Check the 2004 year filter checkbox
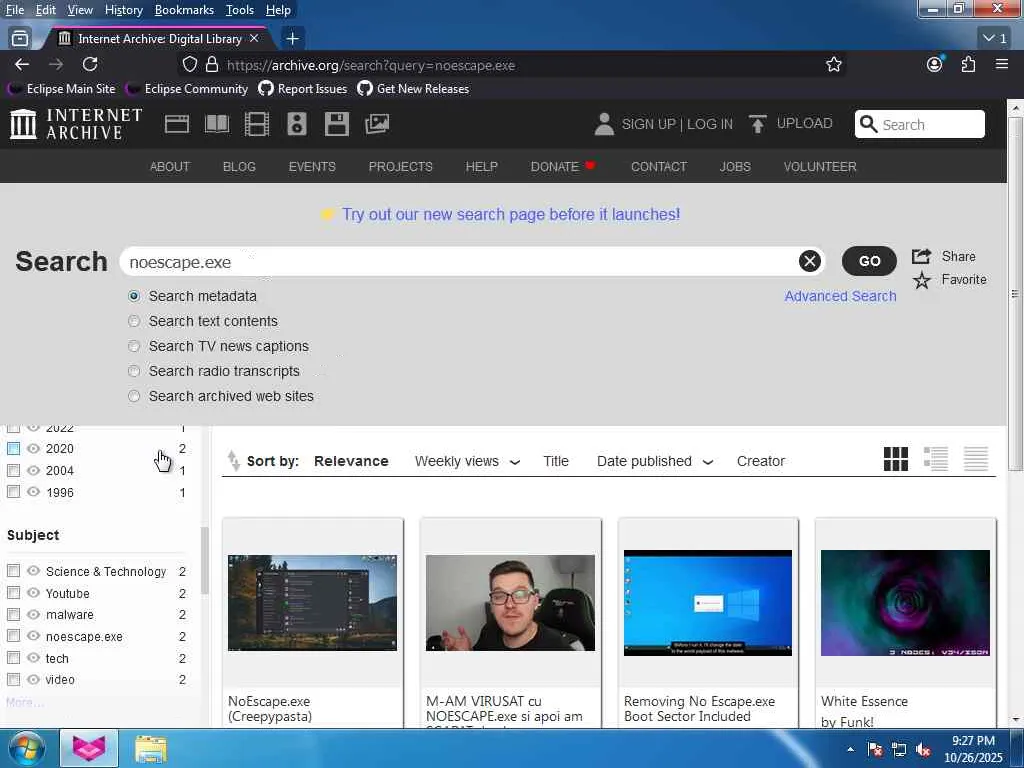 click(x=13, y=470)
